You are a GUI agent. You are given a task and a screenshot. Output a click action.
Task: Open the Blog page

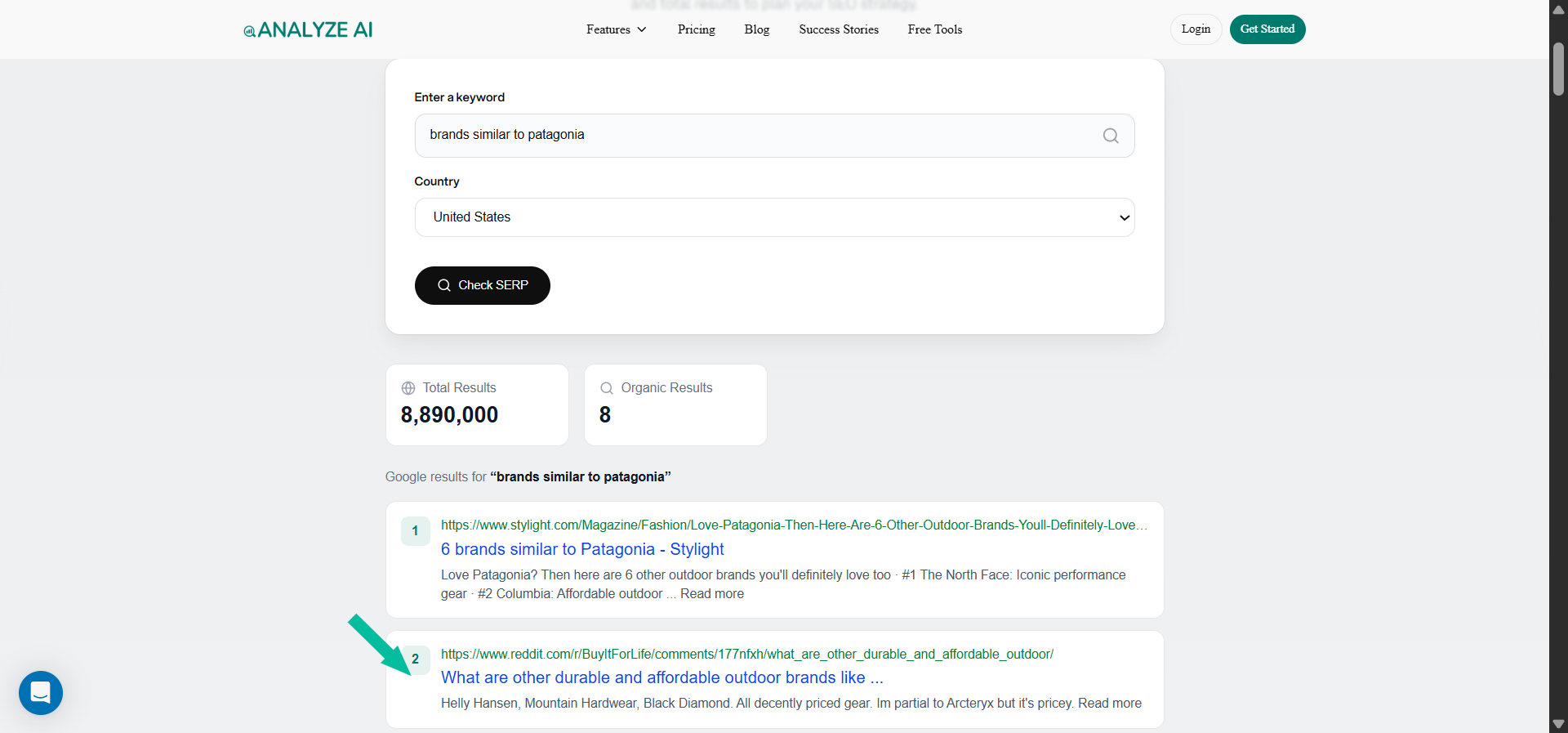pos(757,29)
